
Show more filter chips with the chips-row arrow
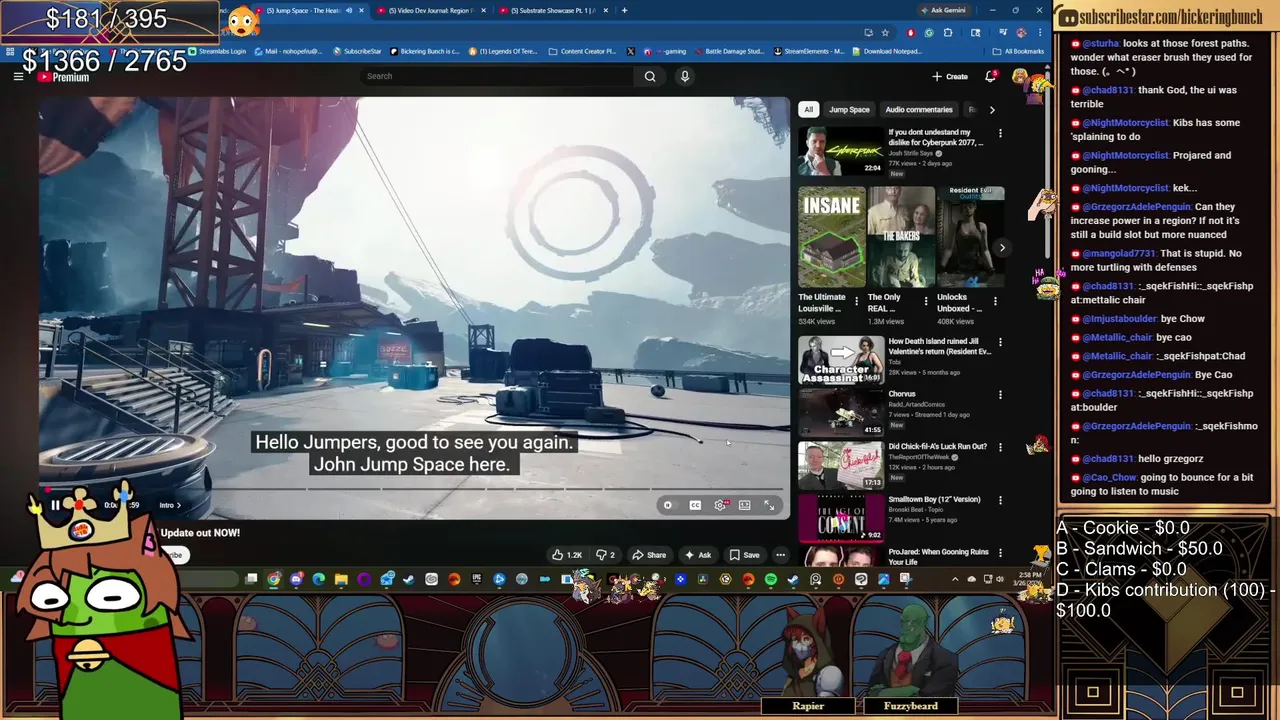click(x=992, y=109)
